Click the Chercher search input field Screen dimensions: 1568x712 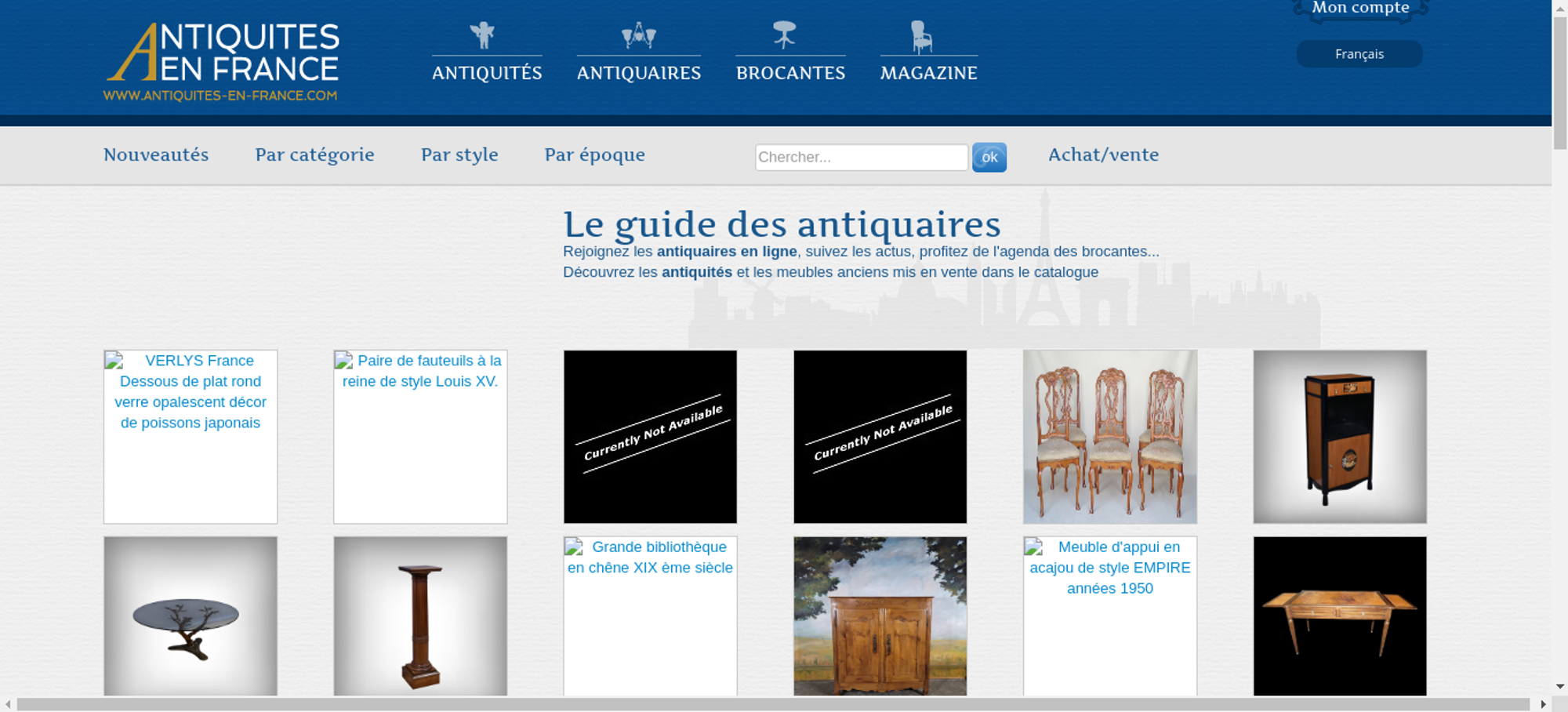(x=861, y=157)
